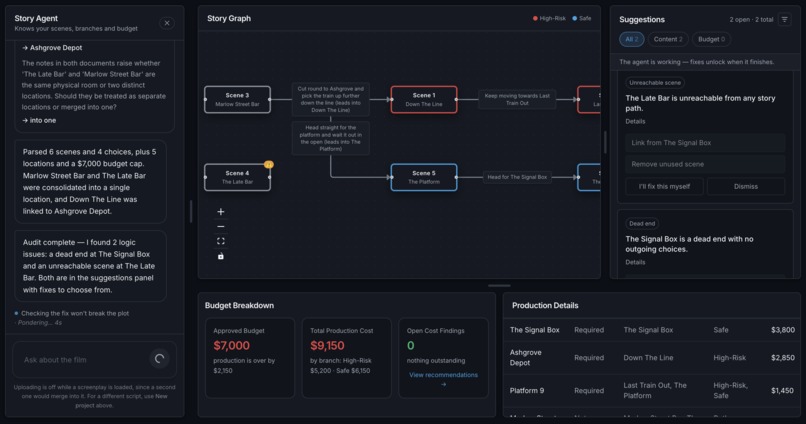
Task: Open the suggestions filter icon
Action: click(x=784, y=20)
